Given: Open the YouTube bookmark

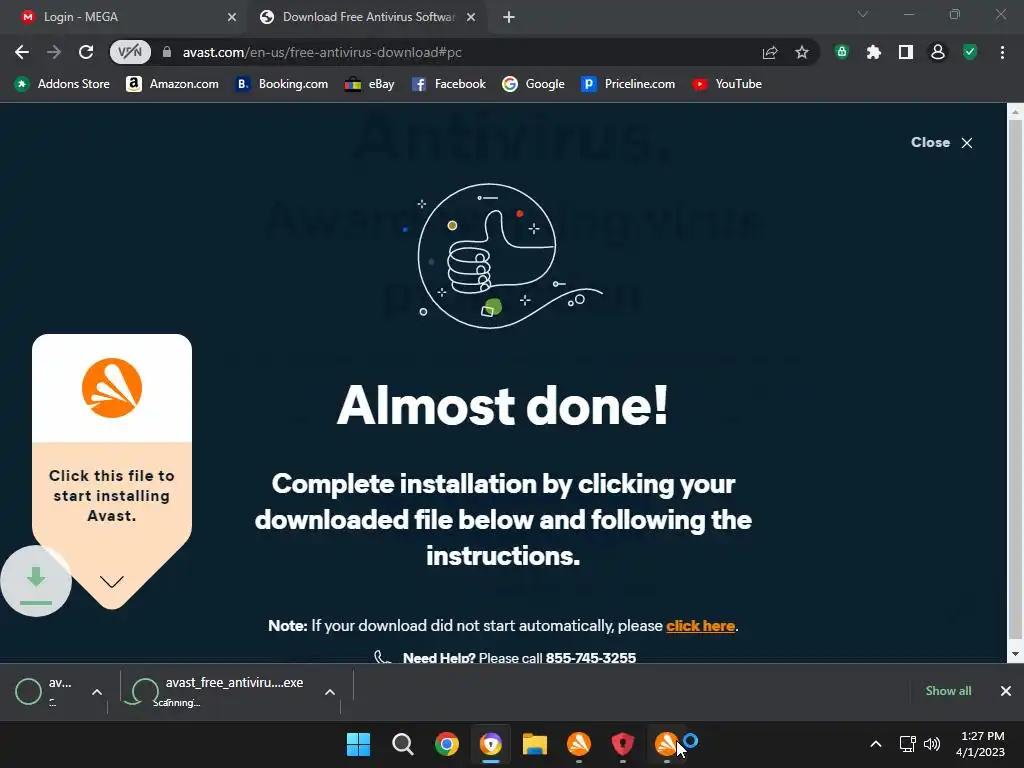Looking at the screenshot, I should 727,84.
